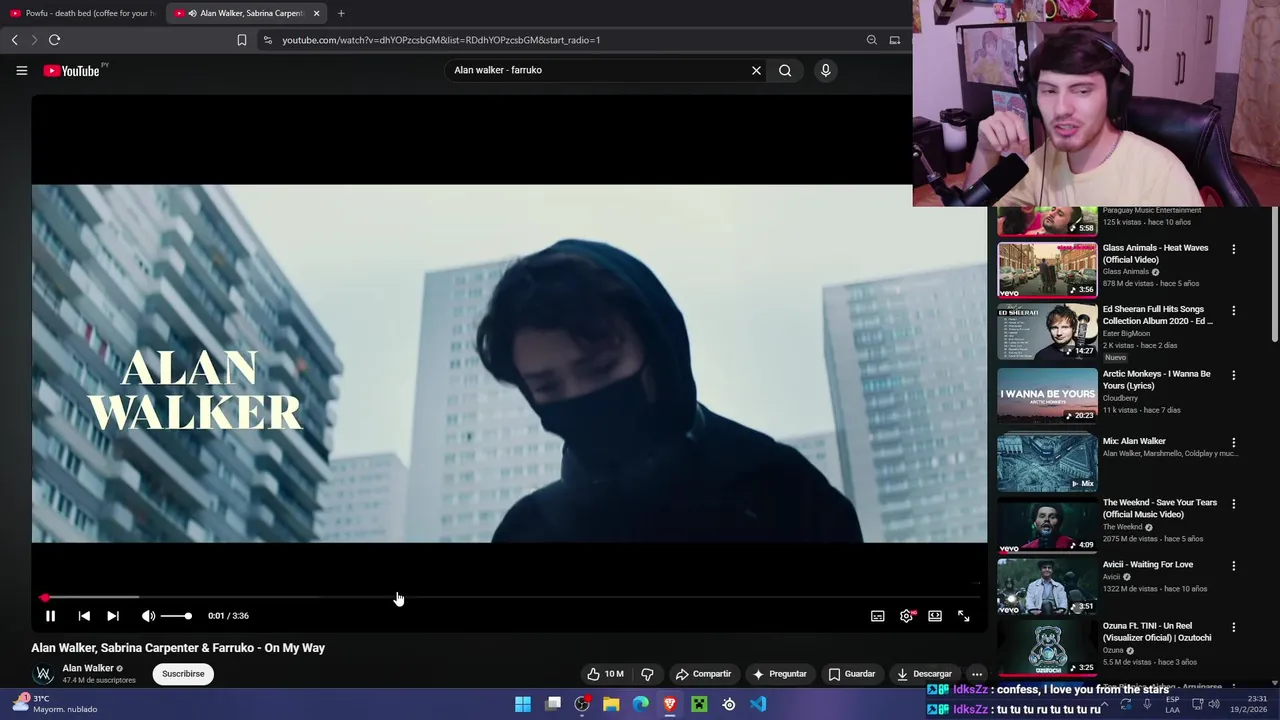Open options for Ozuna Ft. TINI - Un Reel
Image resolution: width=1280 pixels, height=720 pixels.
pyautogui.click(x=1233, y=627)
